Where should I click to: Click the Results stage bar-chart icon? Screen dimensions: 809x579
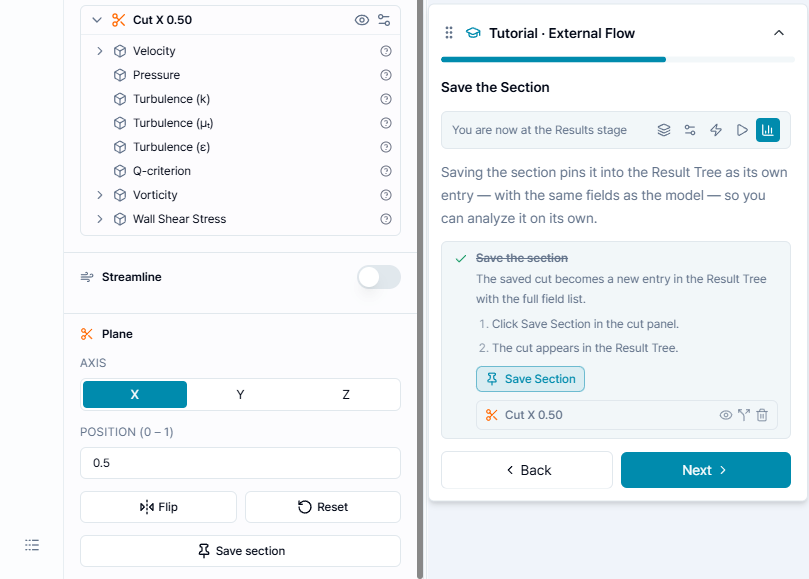pyautogui.click(x=768, y=130)
